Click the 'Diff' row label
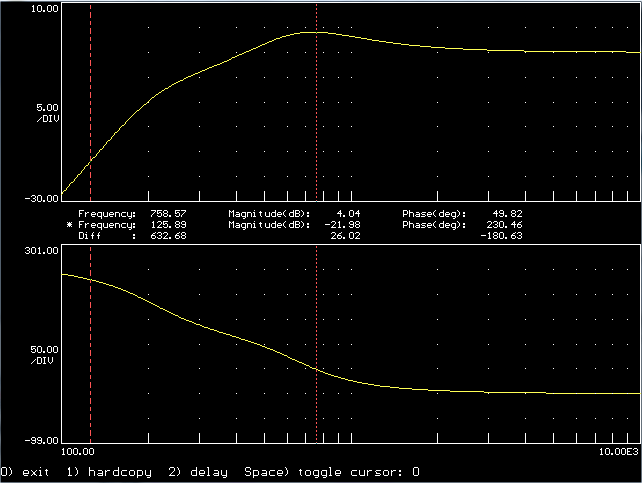The image size is (642, 483). [x=89, y=236]
